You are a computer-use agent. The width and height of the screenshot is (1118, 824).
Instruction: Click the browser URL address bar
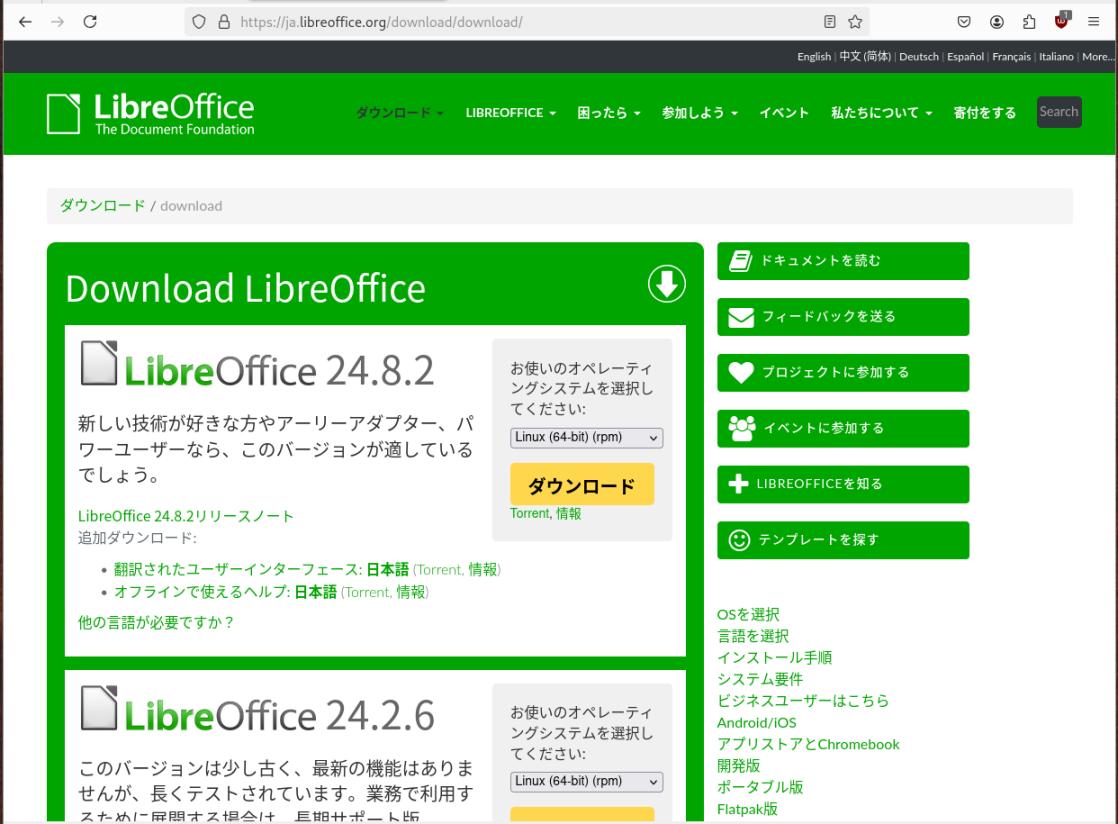(526, 22)
